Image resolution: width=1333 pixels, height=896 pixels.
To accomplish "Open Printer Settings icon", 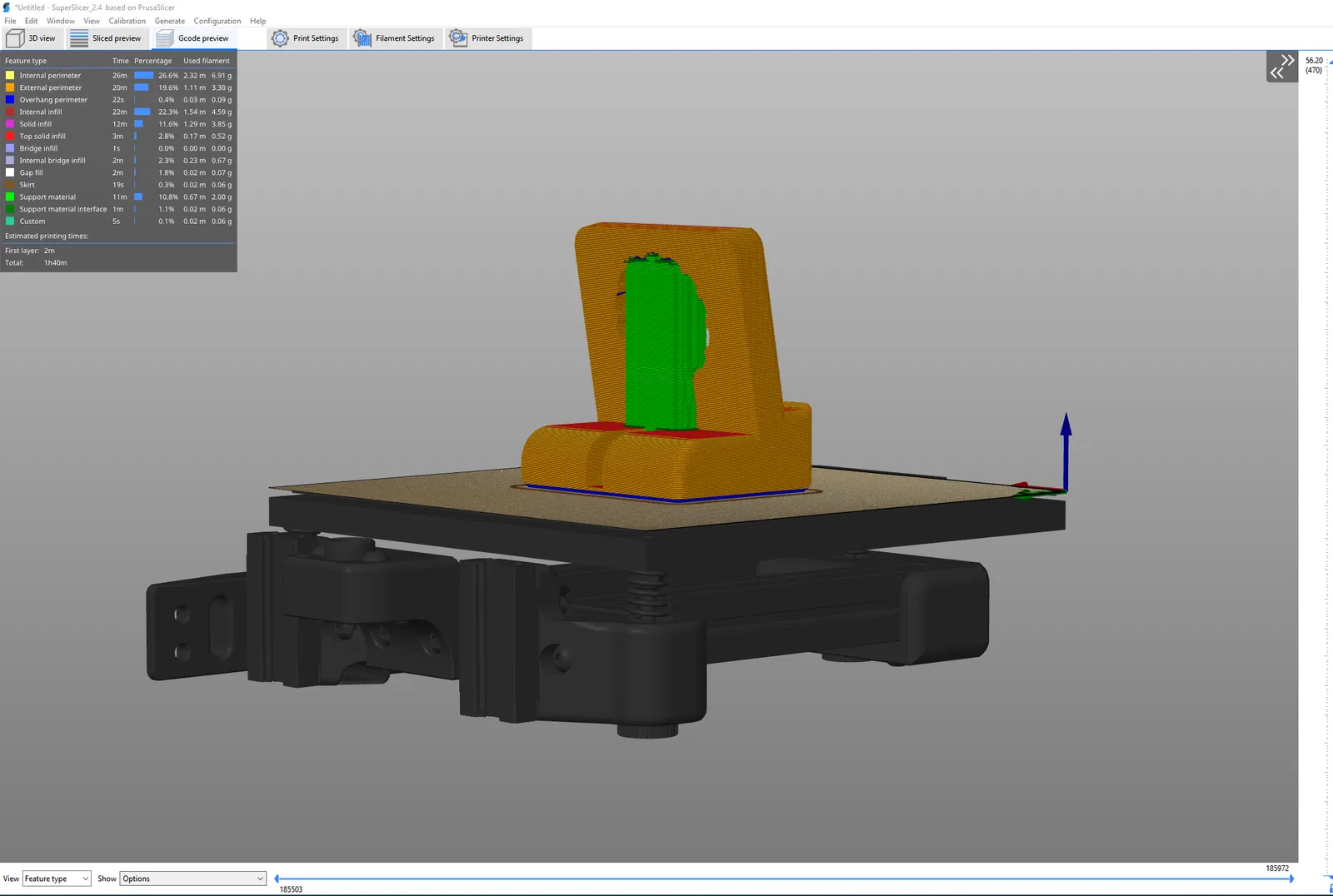I will coord(458,38).
